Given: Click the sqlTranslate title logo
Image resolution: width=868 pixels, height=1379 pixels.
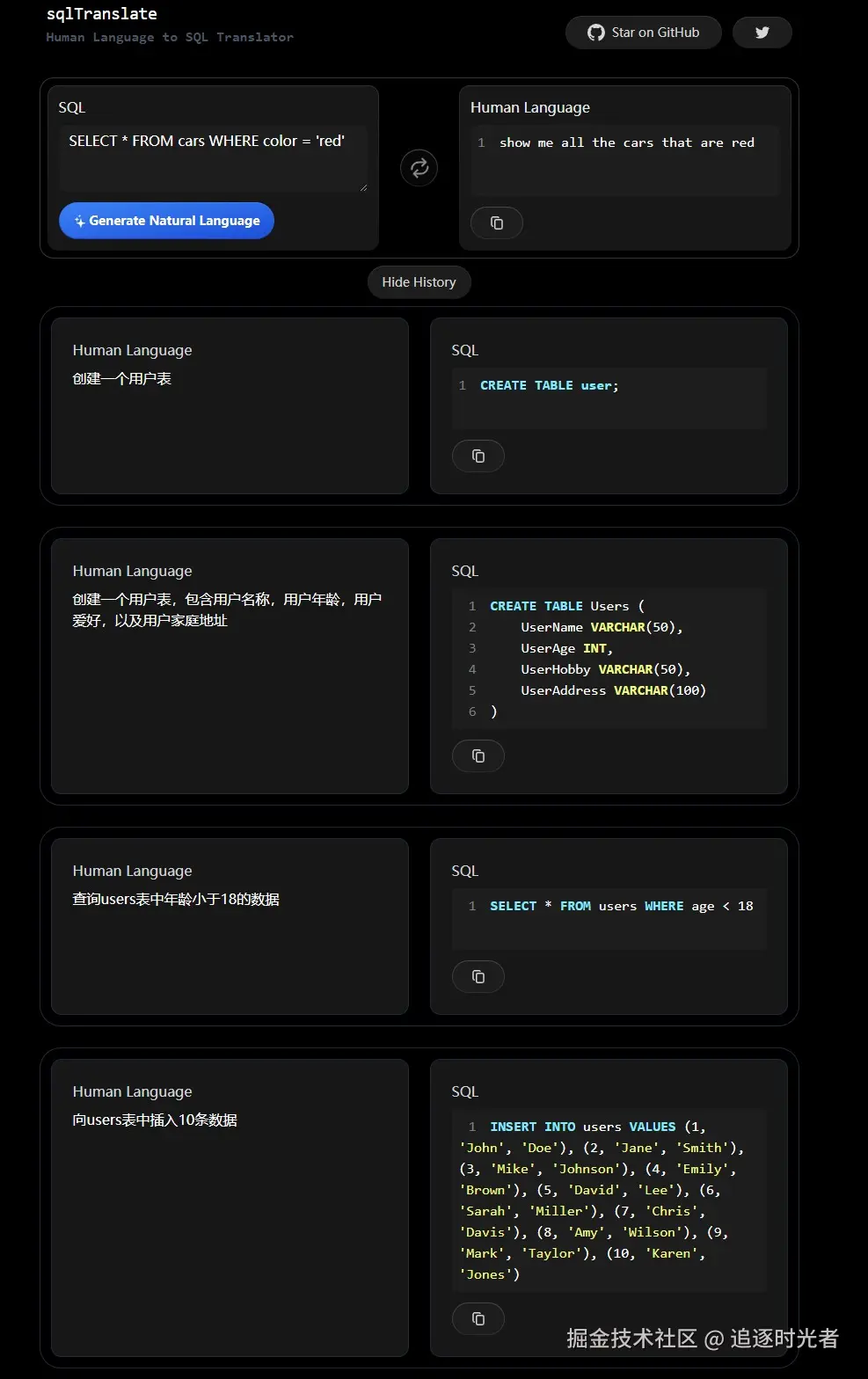Looking at the screenshot, I should click(102, 14).
